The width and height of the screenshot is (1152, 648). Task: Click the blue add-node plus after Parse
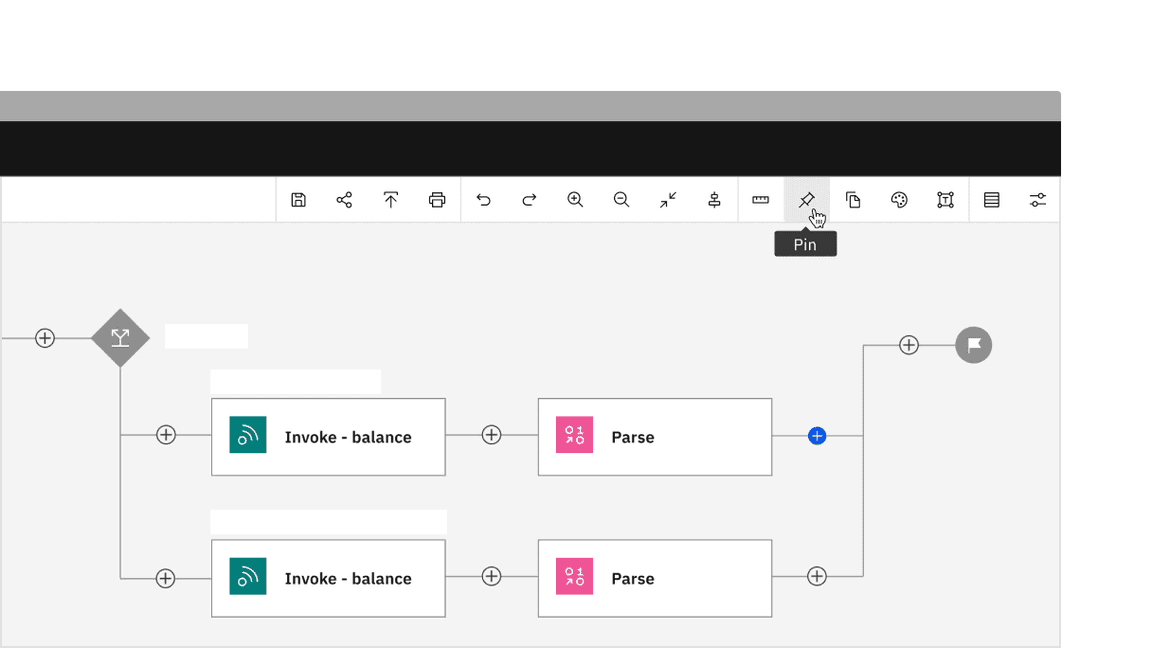(817, 436)
